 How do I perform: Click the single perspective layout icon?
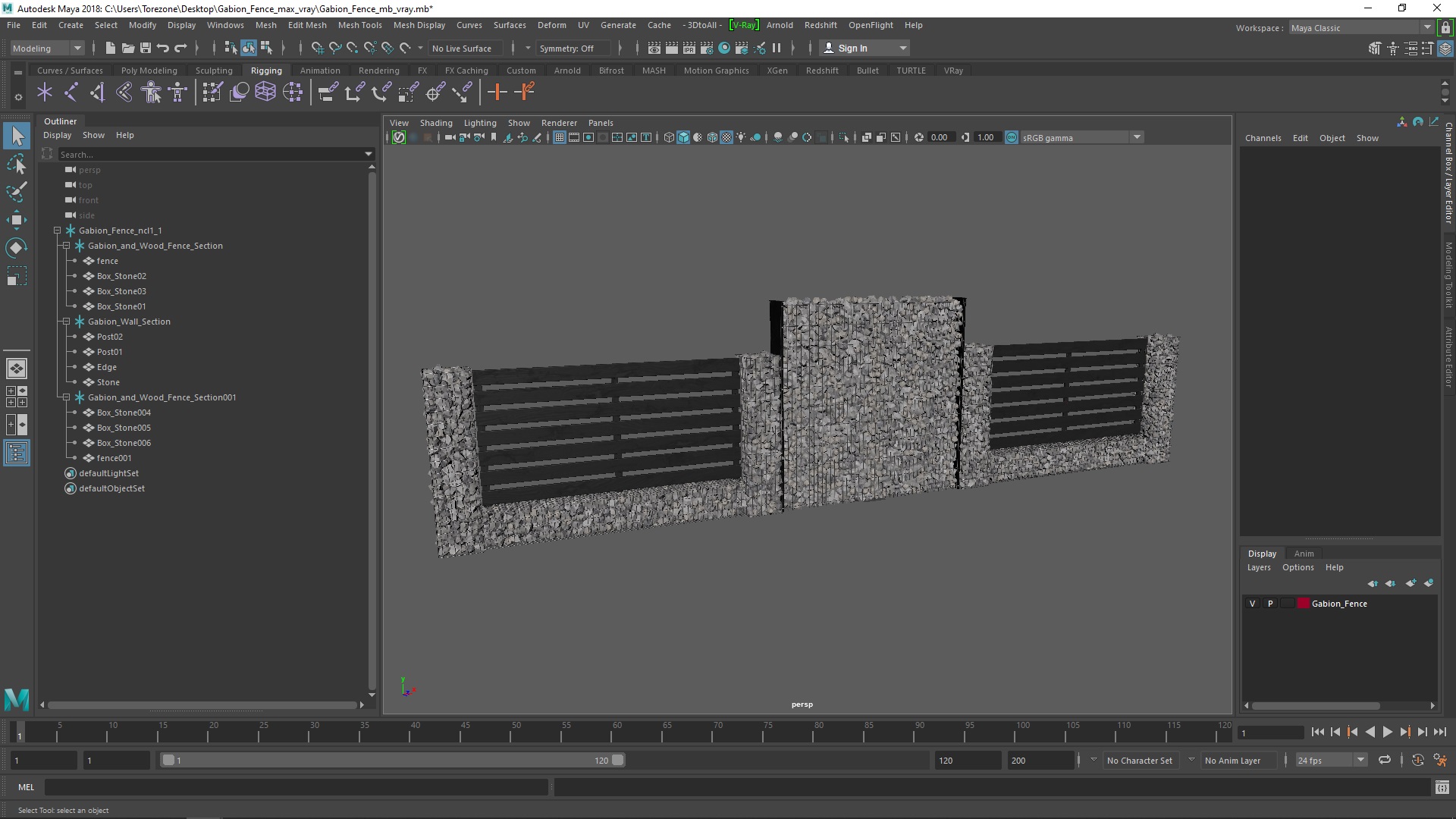(17, 369)
